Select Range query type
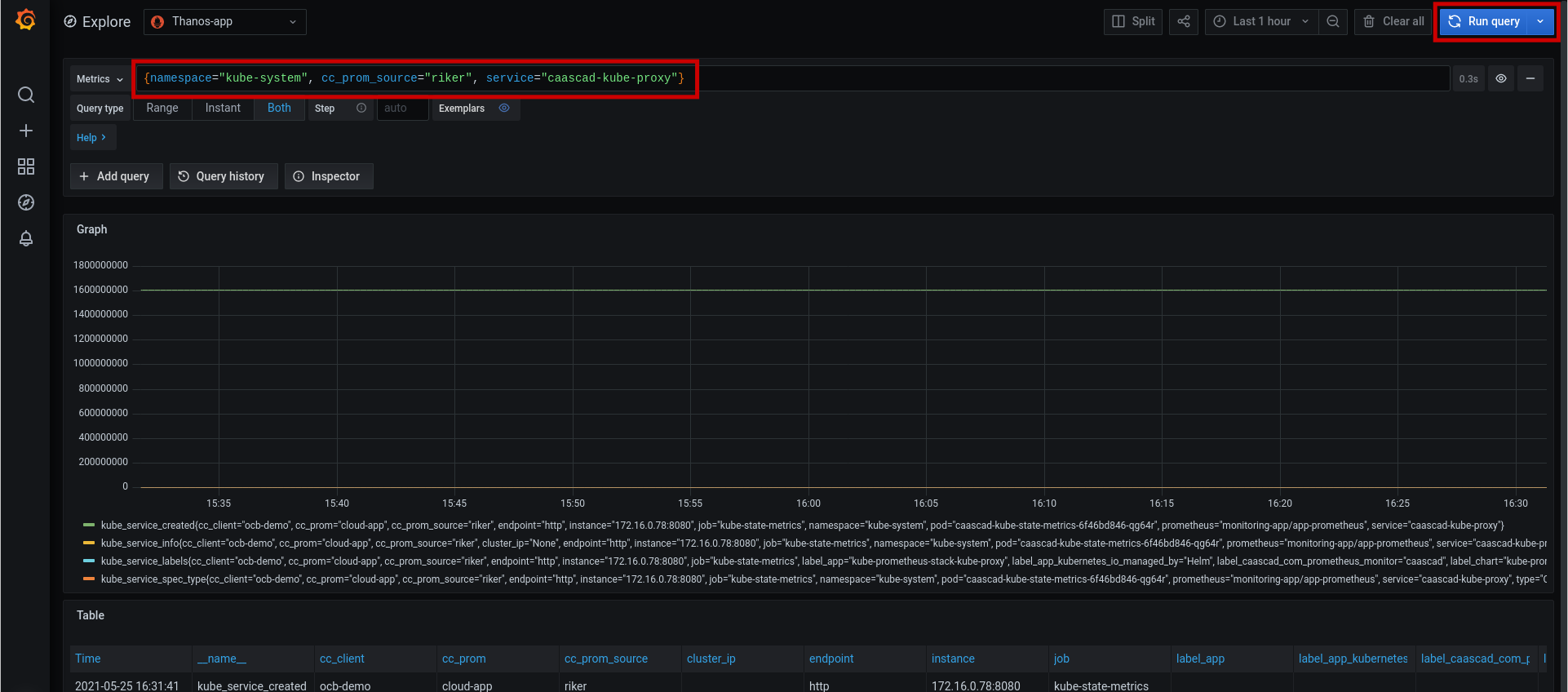 [x=162, y=108]
